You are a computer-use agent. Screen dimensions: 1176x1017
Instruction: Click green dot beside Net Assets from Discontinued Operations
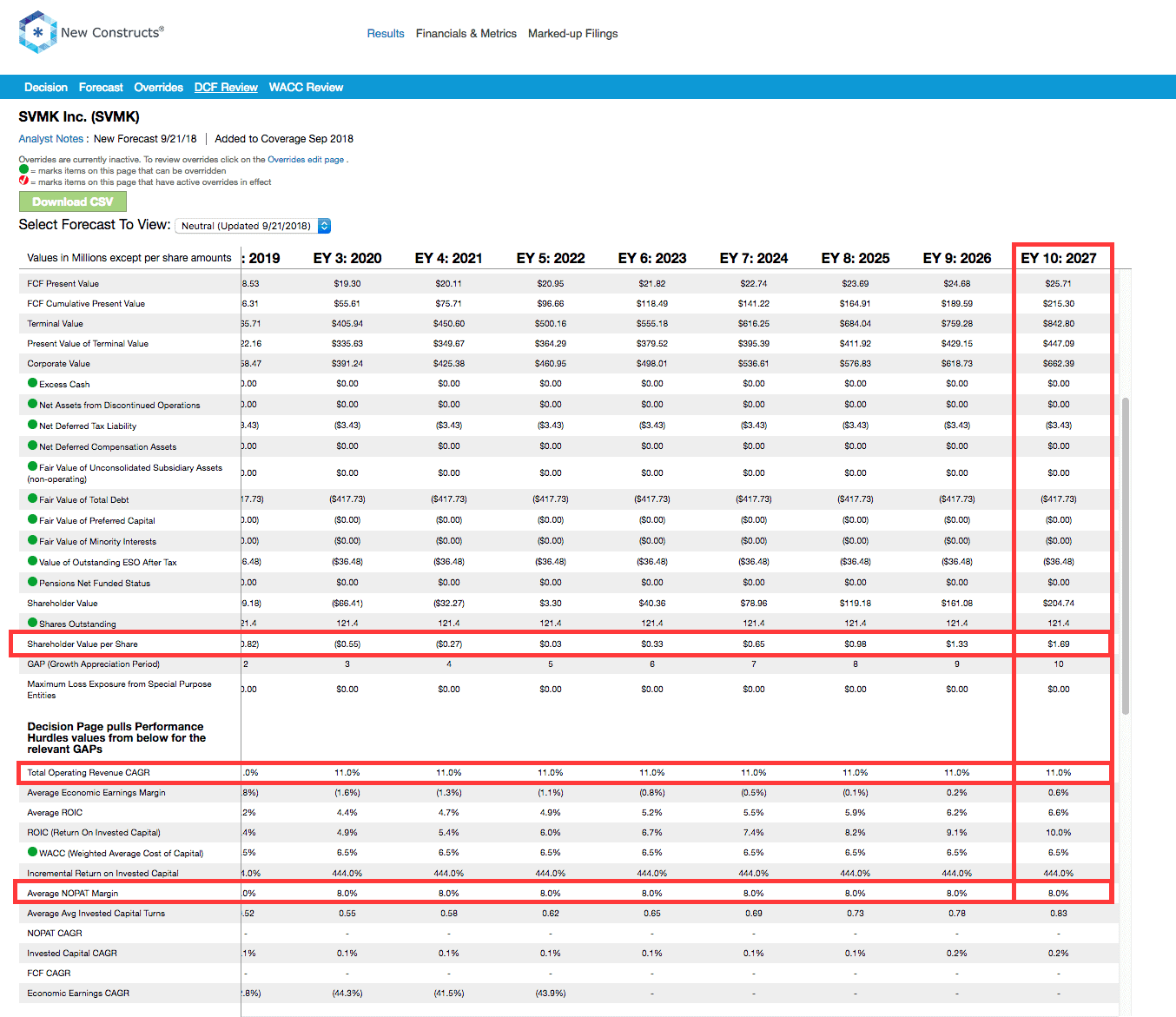32,404
